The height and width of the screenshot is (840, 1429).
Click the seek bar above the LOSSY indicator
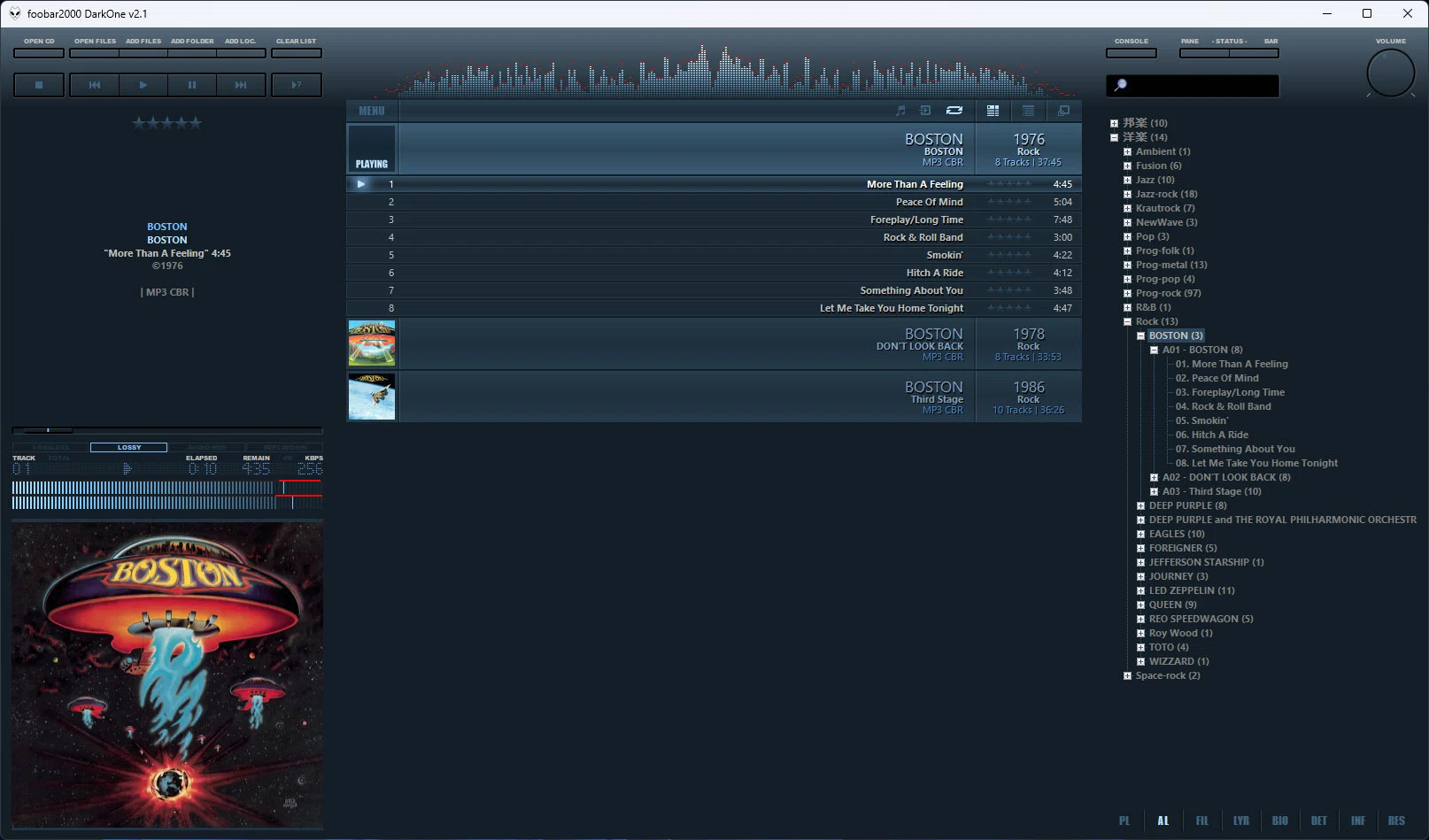click(x=167, y=430)
